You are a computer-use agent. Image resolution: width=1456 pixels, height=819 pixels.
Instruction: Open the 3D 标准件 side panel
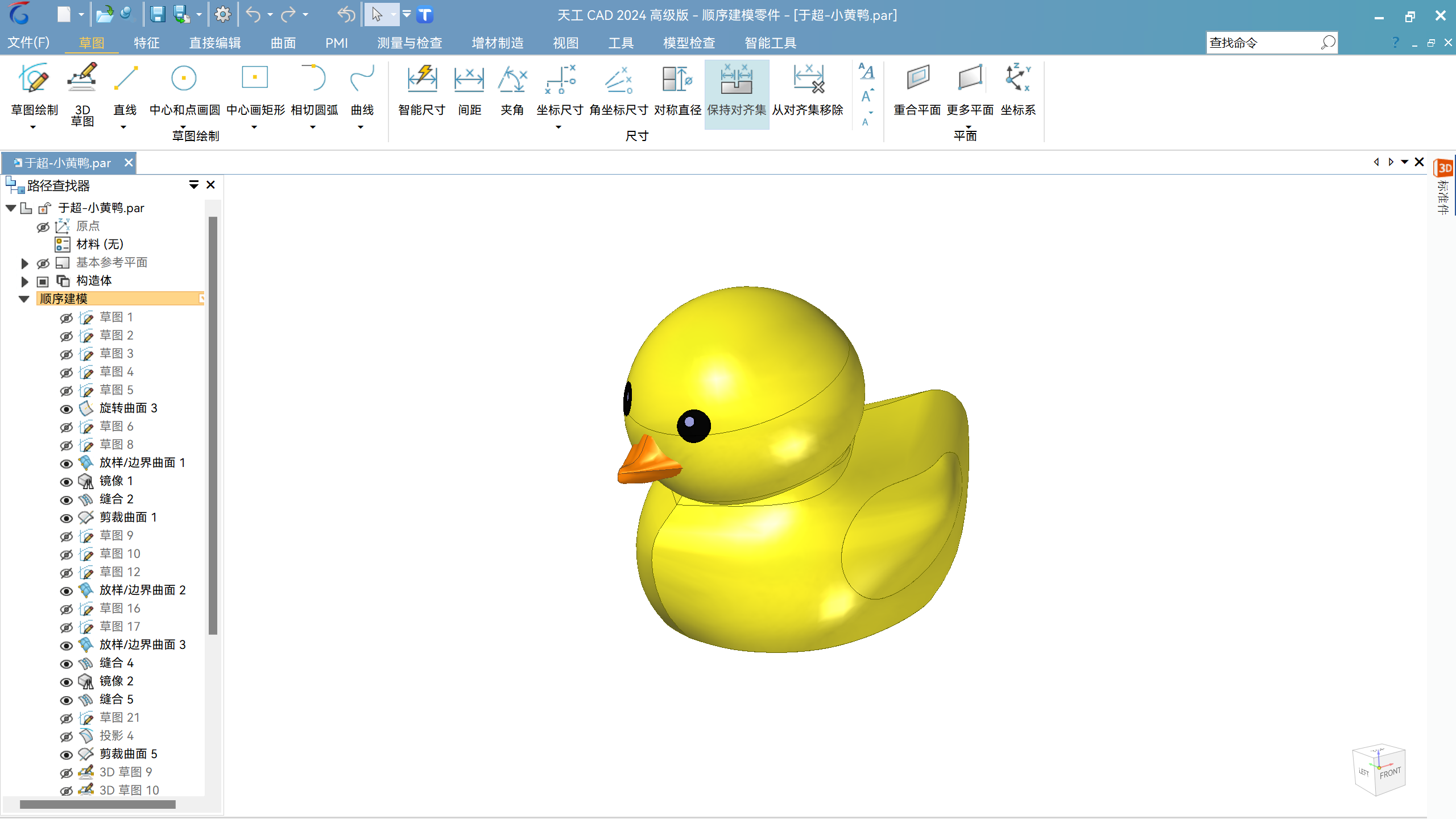pyautogui.click(x=1444, y=187)
